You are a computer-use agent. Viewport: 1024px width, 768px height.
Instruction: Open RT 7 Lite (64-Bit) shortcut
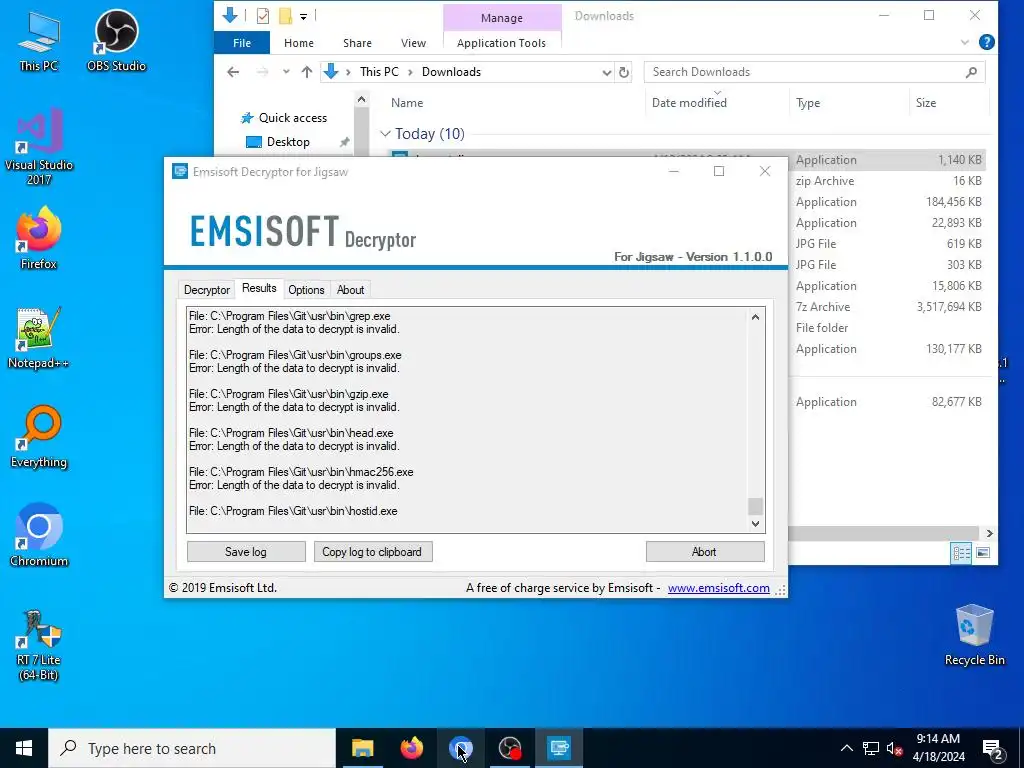(39, 645)
